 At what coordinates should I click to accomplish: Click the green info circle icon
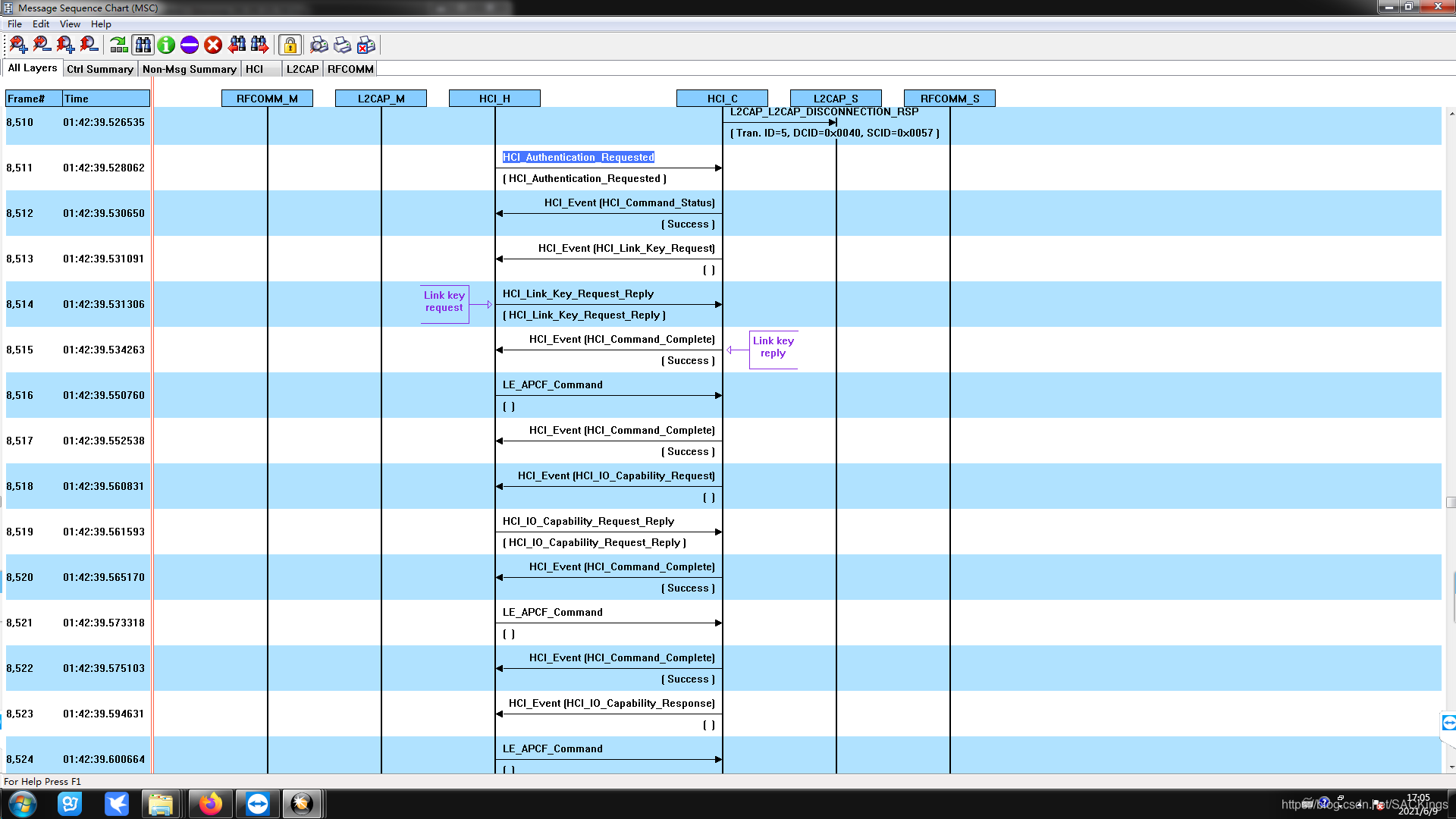(x=166, y=45)
